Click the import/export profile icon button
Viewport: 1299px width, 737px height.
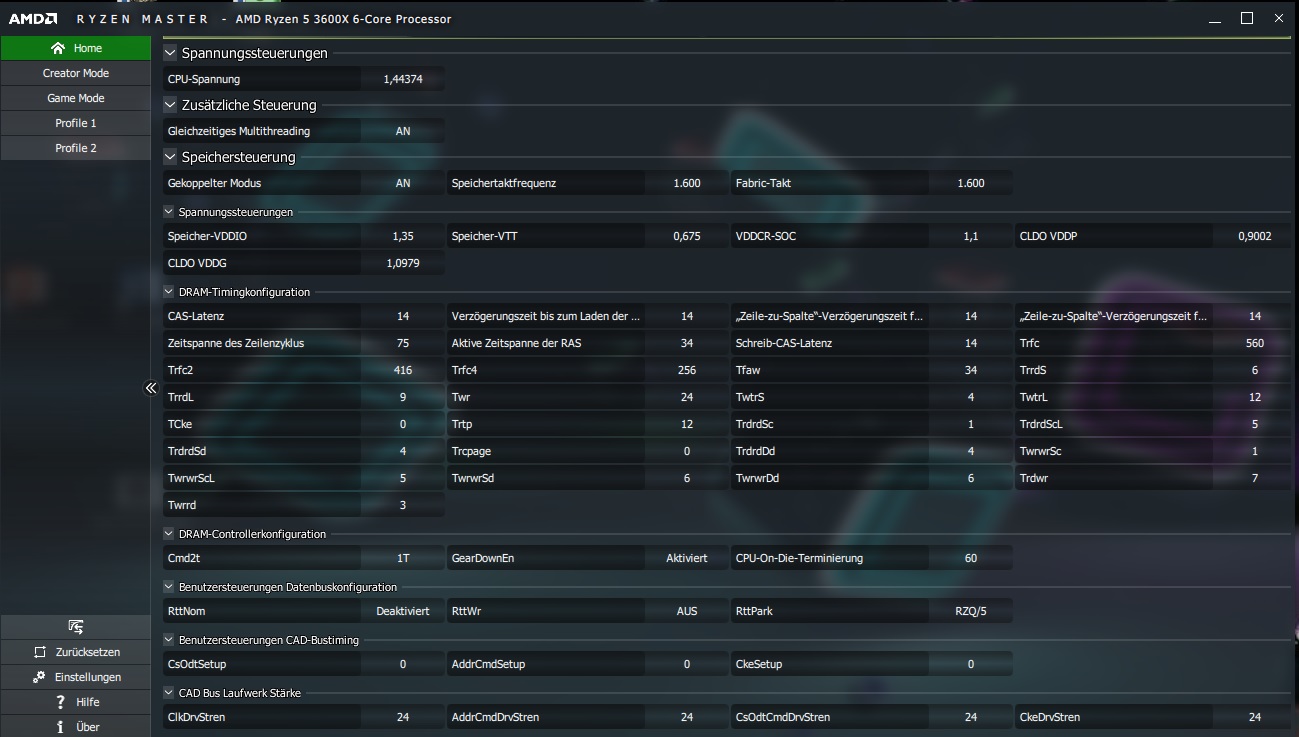coord(75,627)
